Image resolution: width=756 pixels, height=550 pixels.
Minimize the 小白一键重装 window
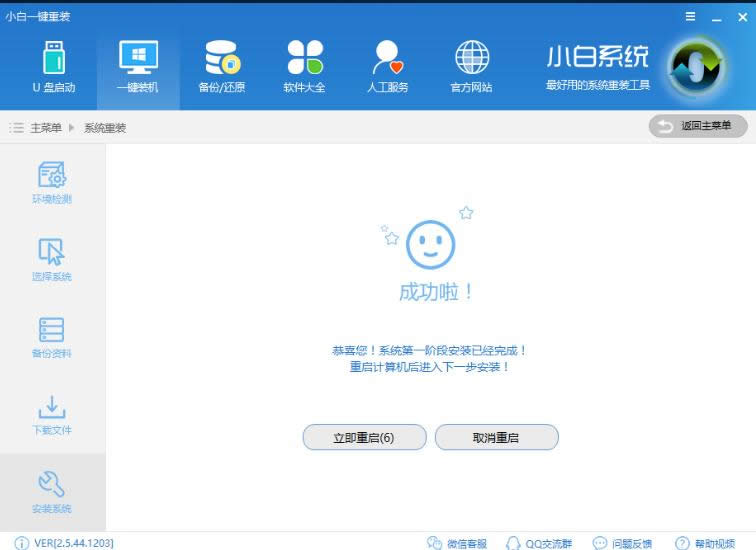(716, 18)
